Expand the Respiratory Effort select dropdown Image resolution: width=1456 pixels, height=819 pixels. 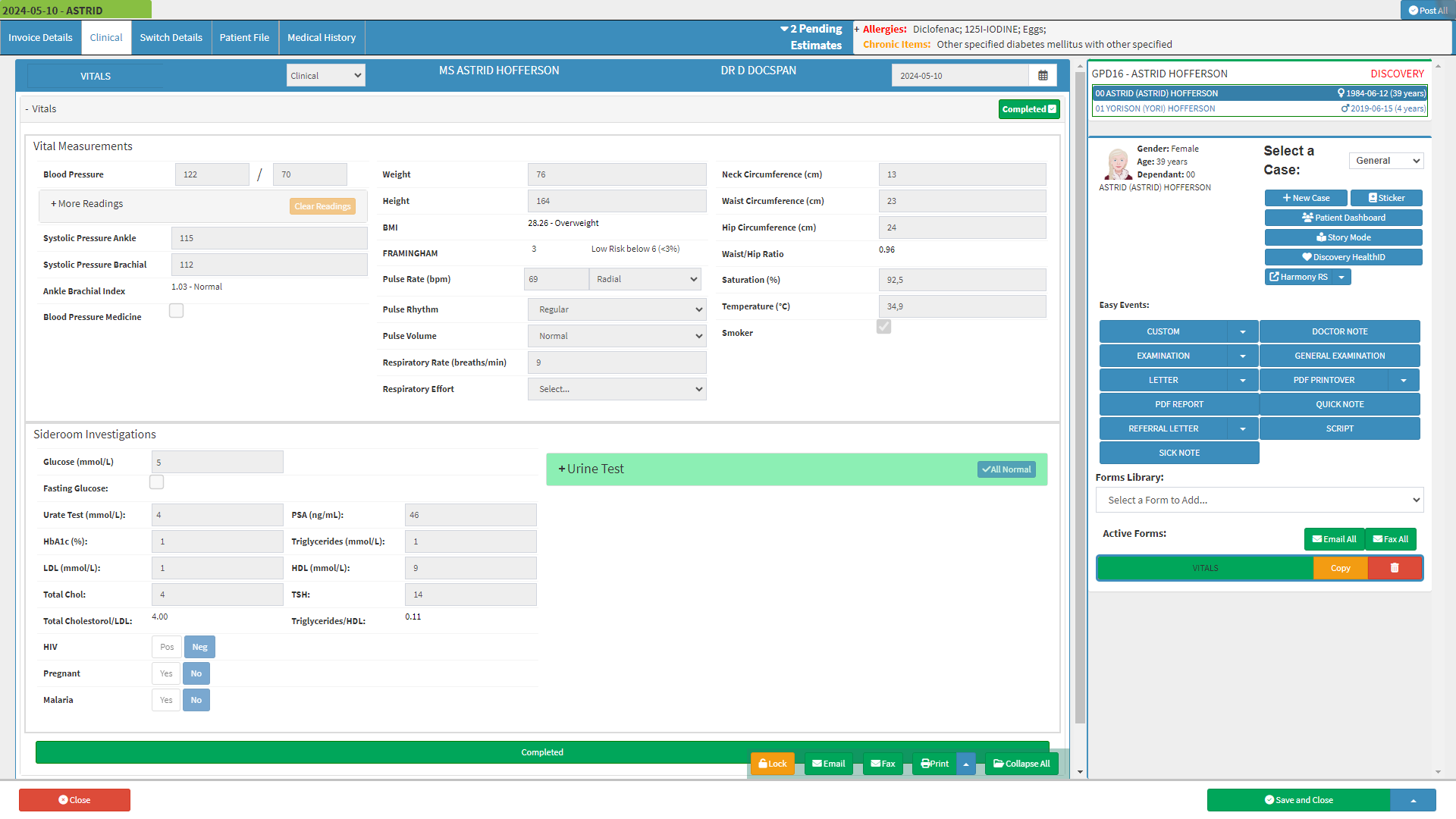(617, 389)
